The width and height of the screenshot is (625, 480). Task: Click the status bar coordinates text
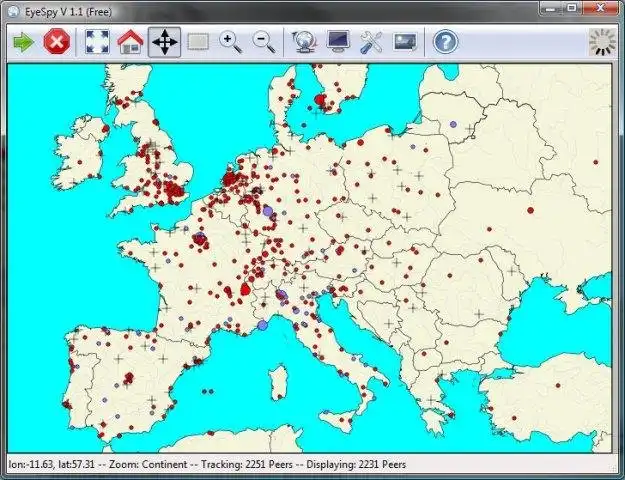[207, 465]
